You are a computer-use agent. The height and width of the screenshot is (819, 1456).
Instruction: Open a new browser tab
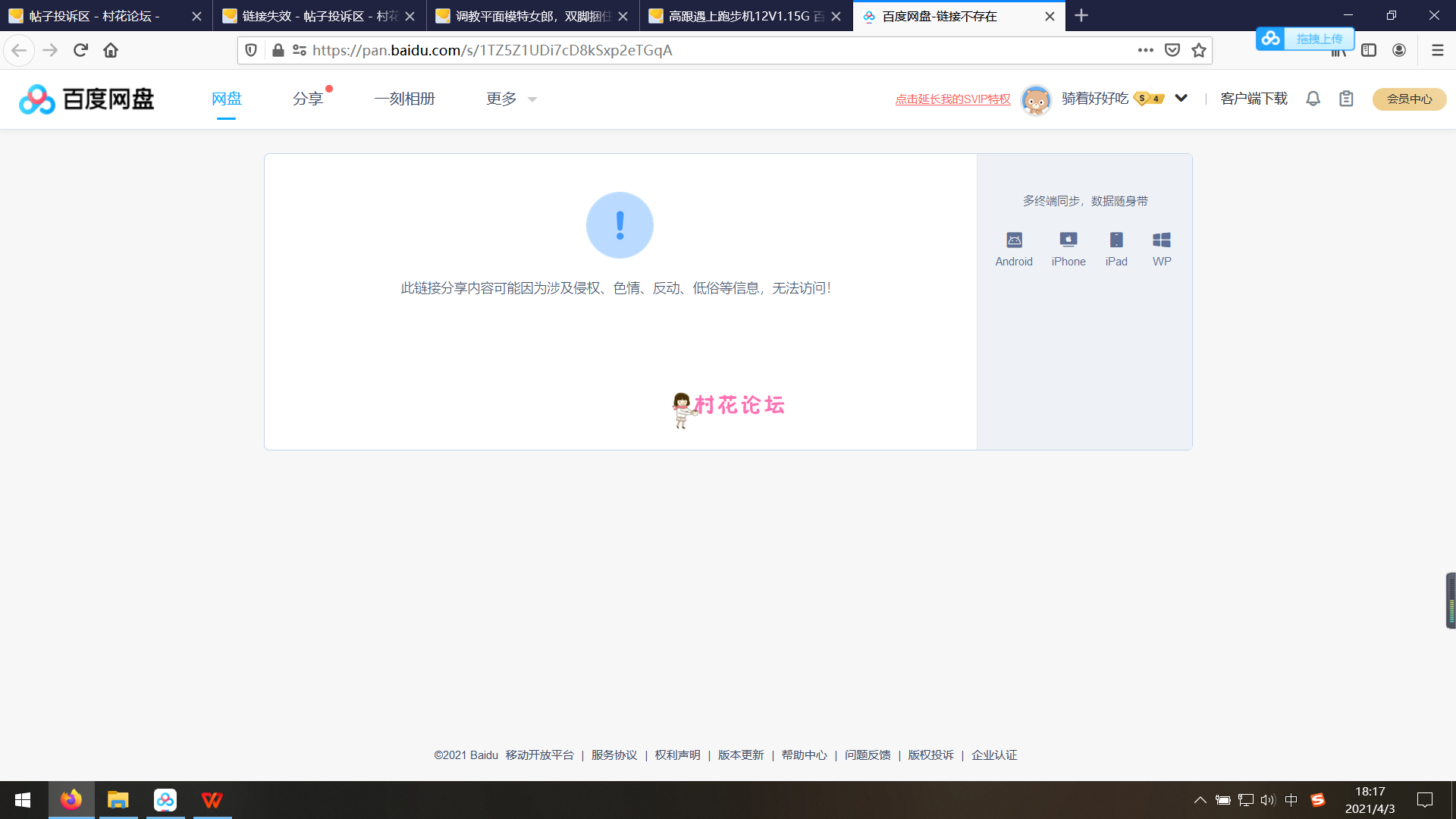click(x=1081, y=16)
